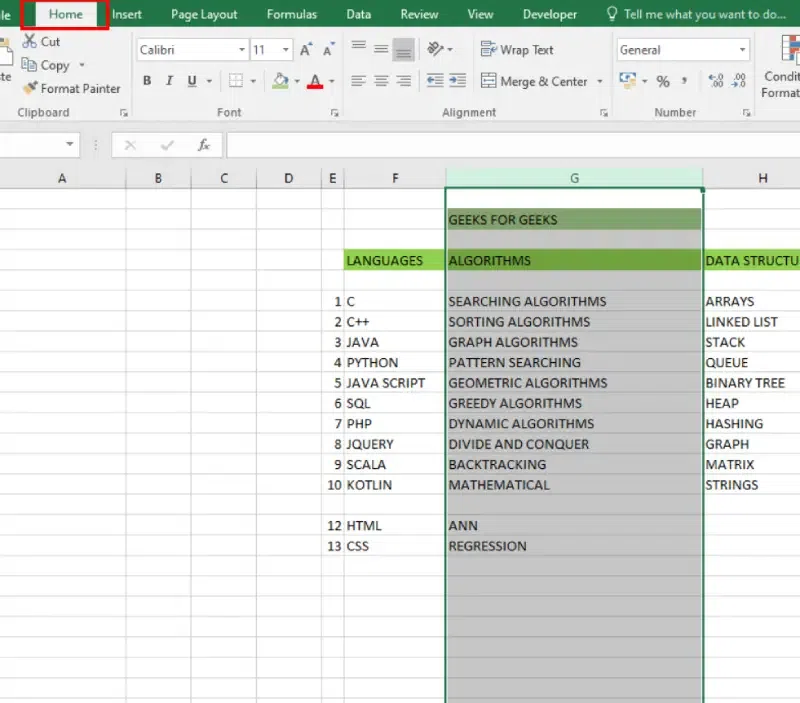The height and width of the screenshot is (703, 800).
Task: Apply red font color A
Action: 315,81
